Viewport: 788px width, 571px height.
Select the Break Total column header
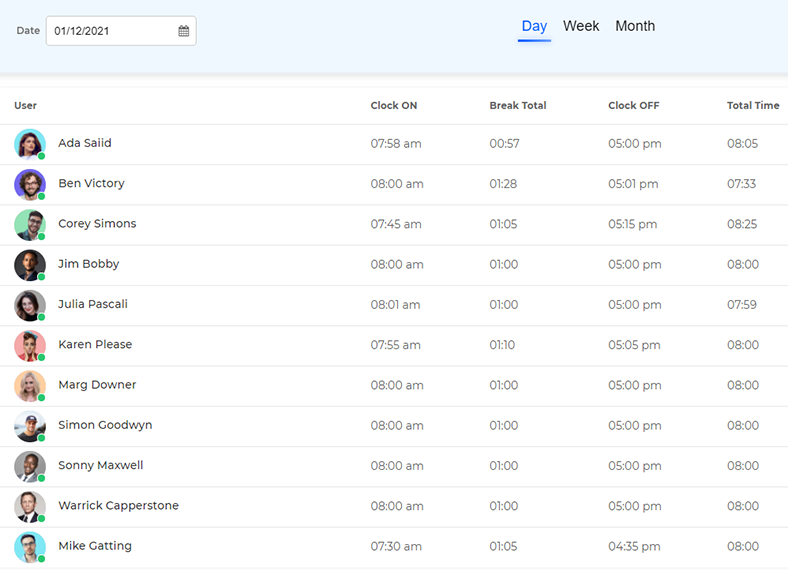click(518, 106)
